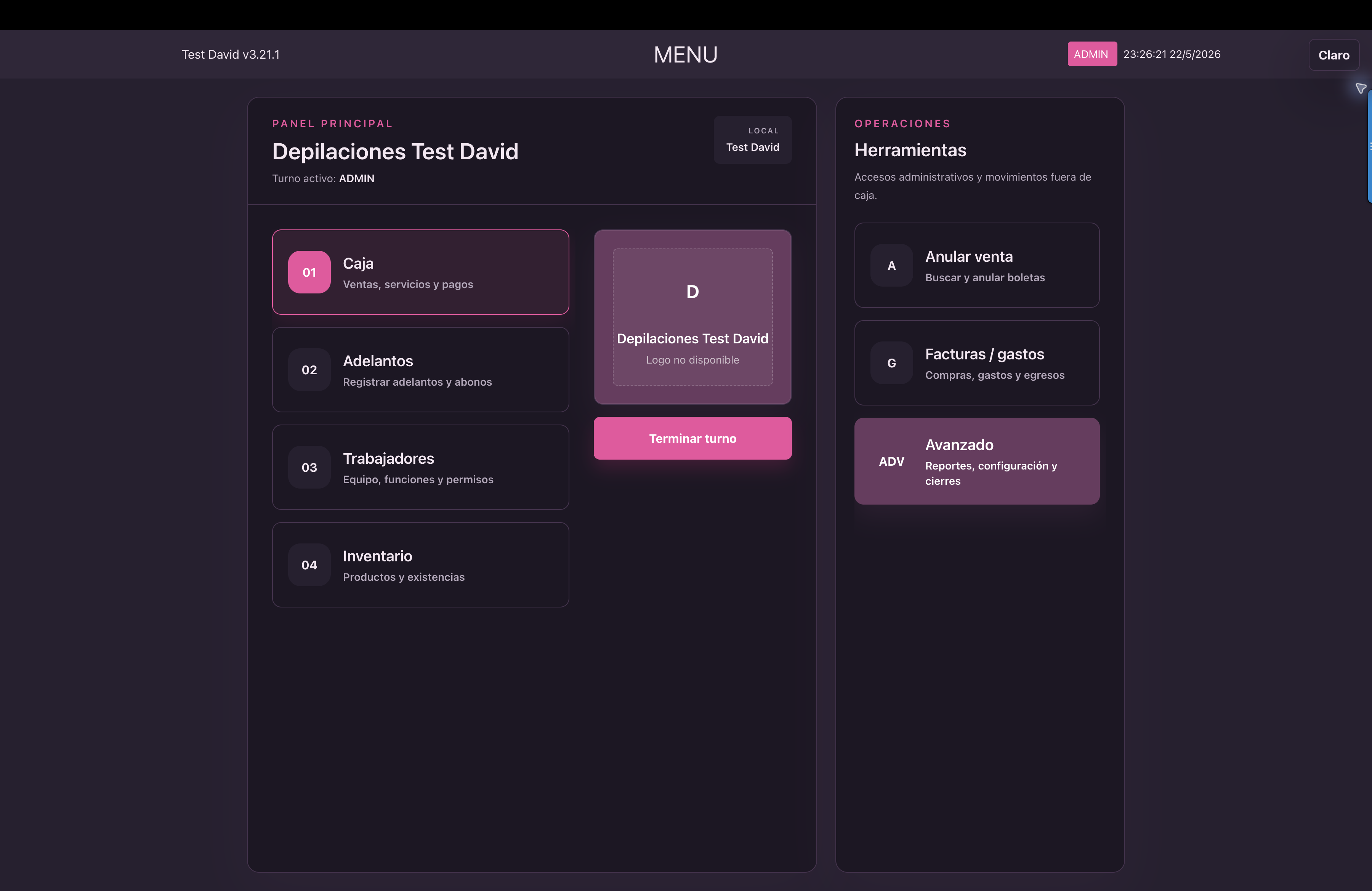The width and height of the screenshot is (1372, 891).
Task: Click the Terminar turno button
Action: (692, 438)
